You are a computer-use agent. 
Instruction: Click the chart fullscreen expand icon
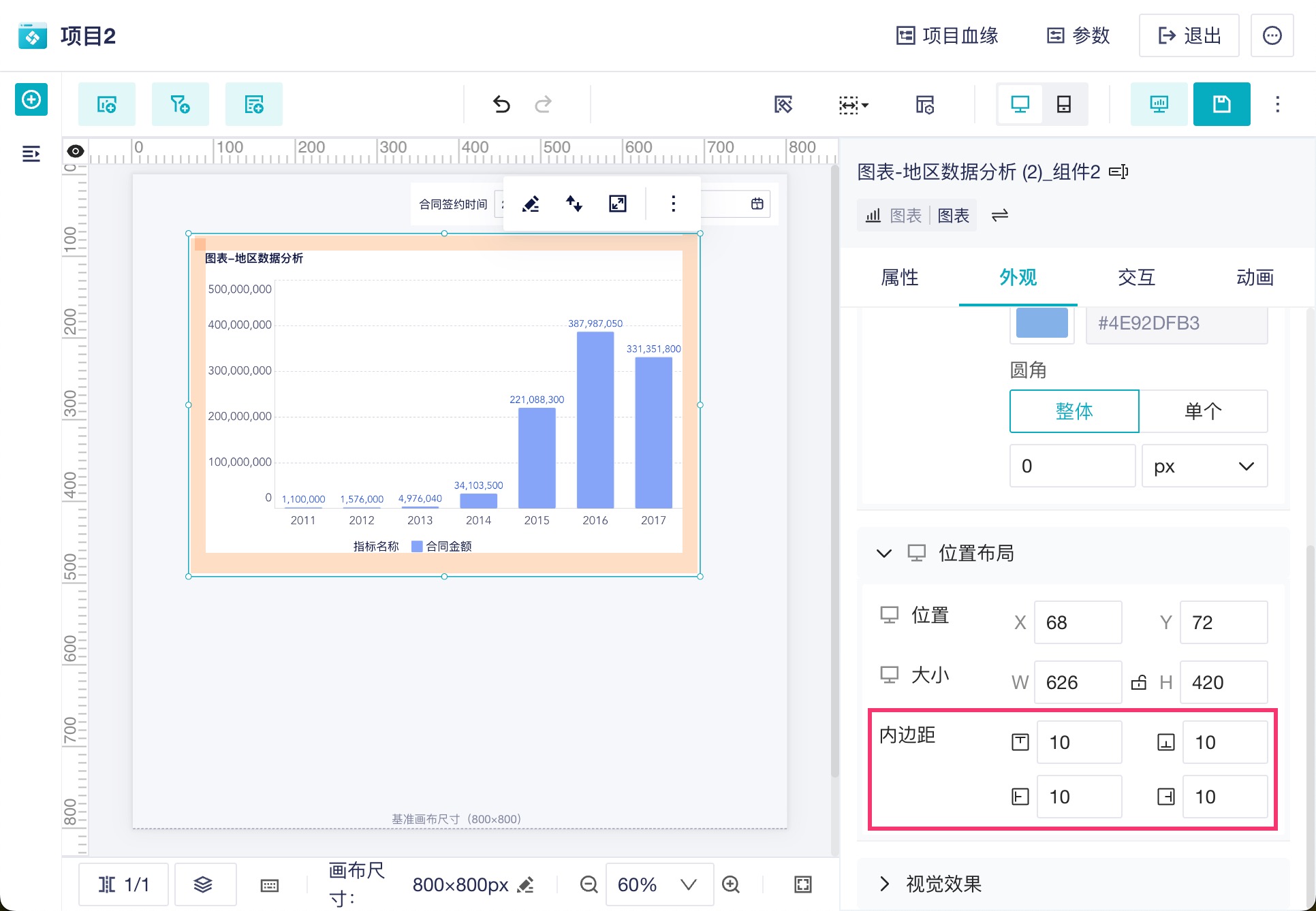point(617,204)
